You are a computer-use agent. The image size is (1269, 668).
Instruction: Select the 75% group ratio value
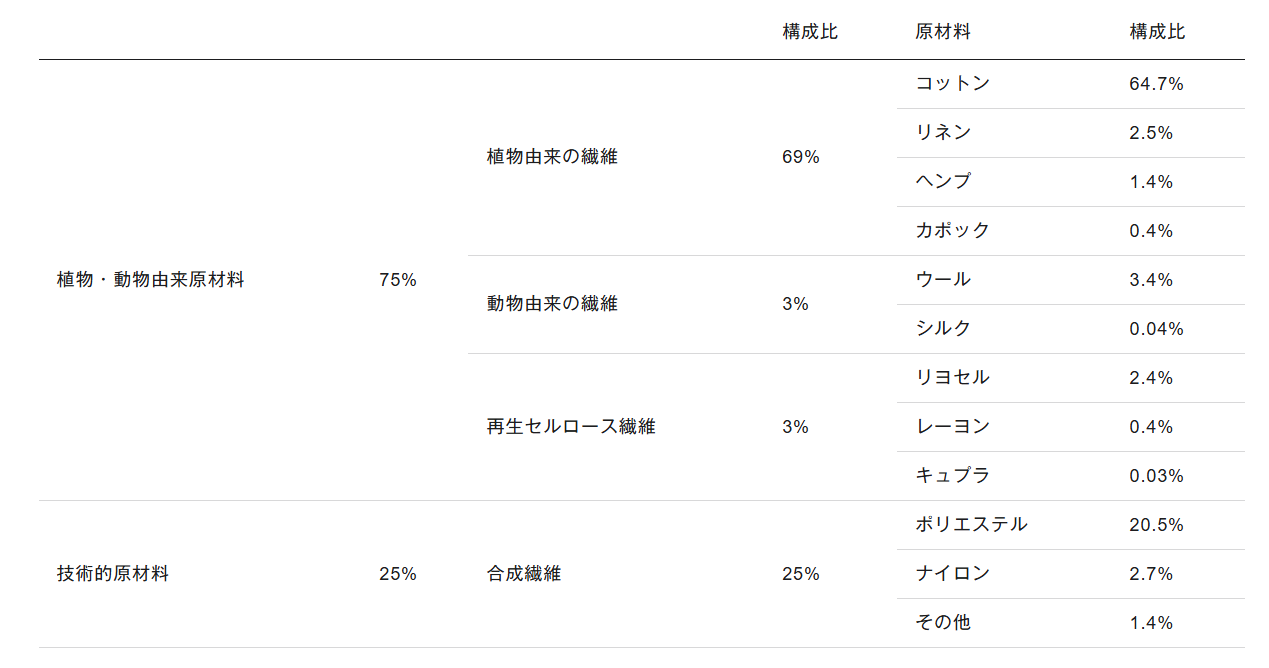398,280
